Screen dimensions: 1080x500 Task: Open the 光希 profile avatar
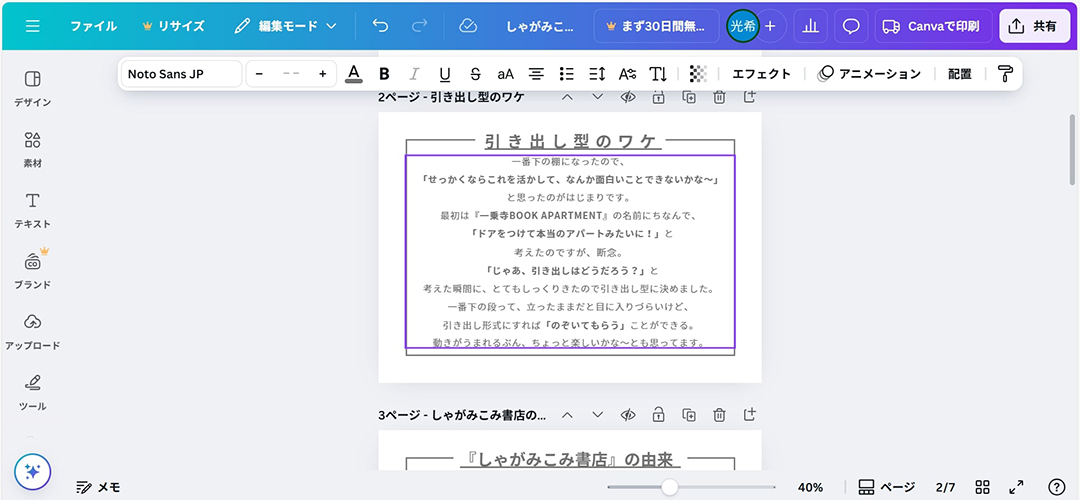[x=742, y=26]
